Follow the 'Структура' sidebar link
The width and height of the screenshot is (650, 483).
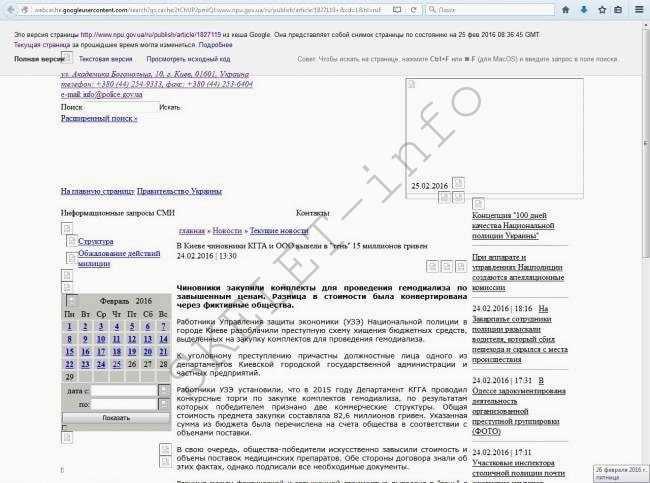[96, 242]
